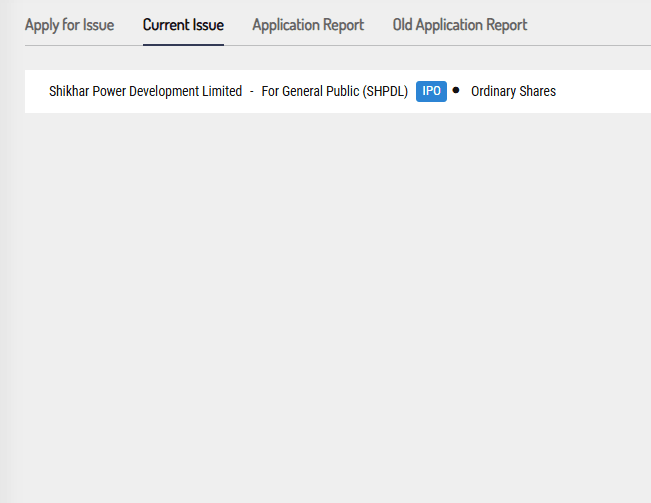Screen dimensions: 651x503
Task: Click the dash separator after company name
Action: [251, 91]
